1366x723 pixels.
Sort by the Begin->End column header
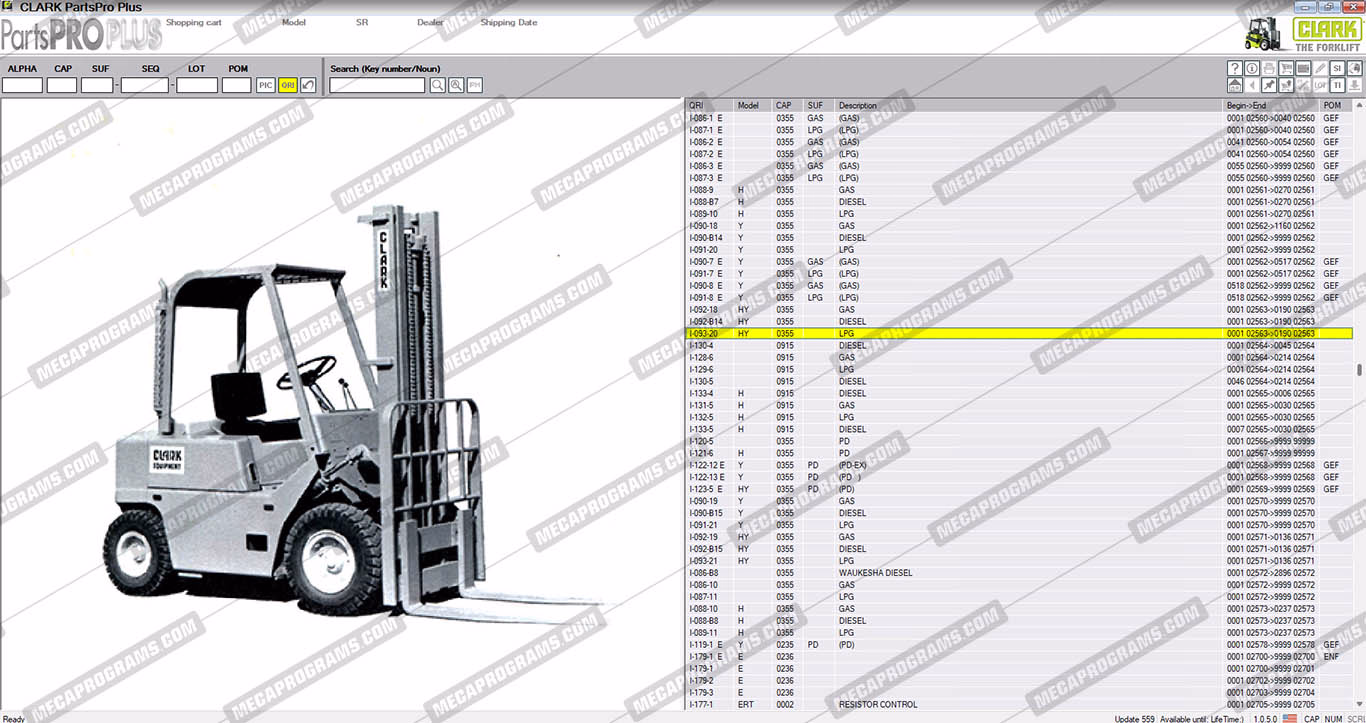1271,105
